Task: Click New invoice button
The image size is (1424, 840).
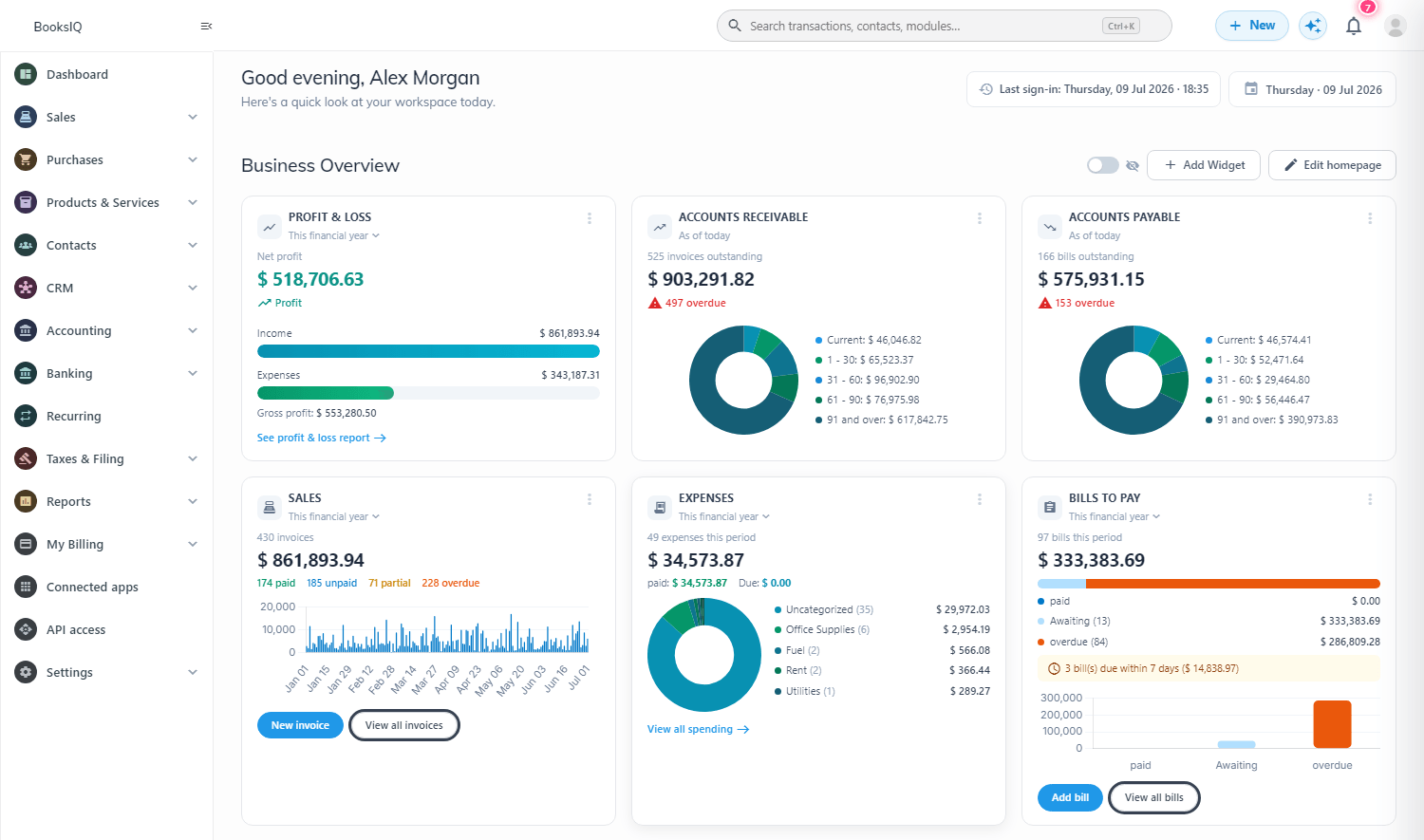Action: point(300,725)
